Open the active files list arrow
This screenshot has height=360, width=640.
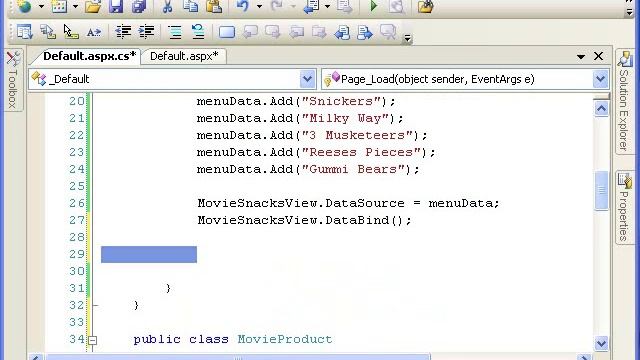(581, 56)
